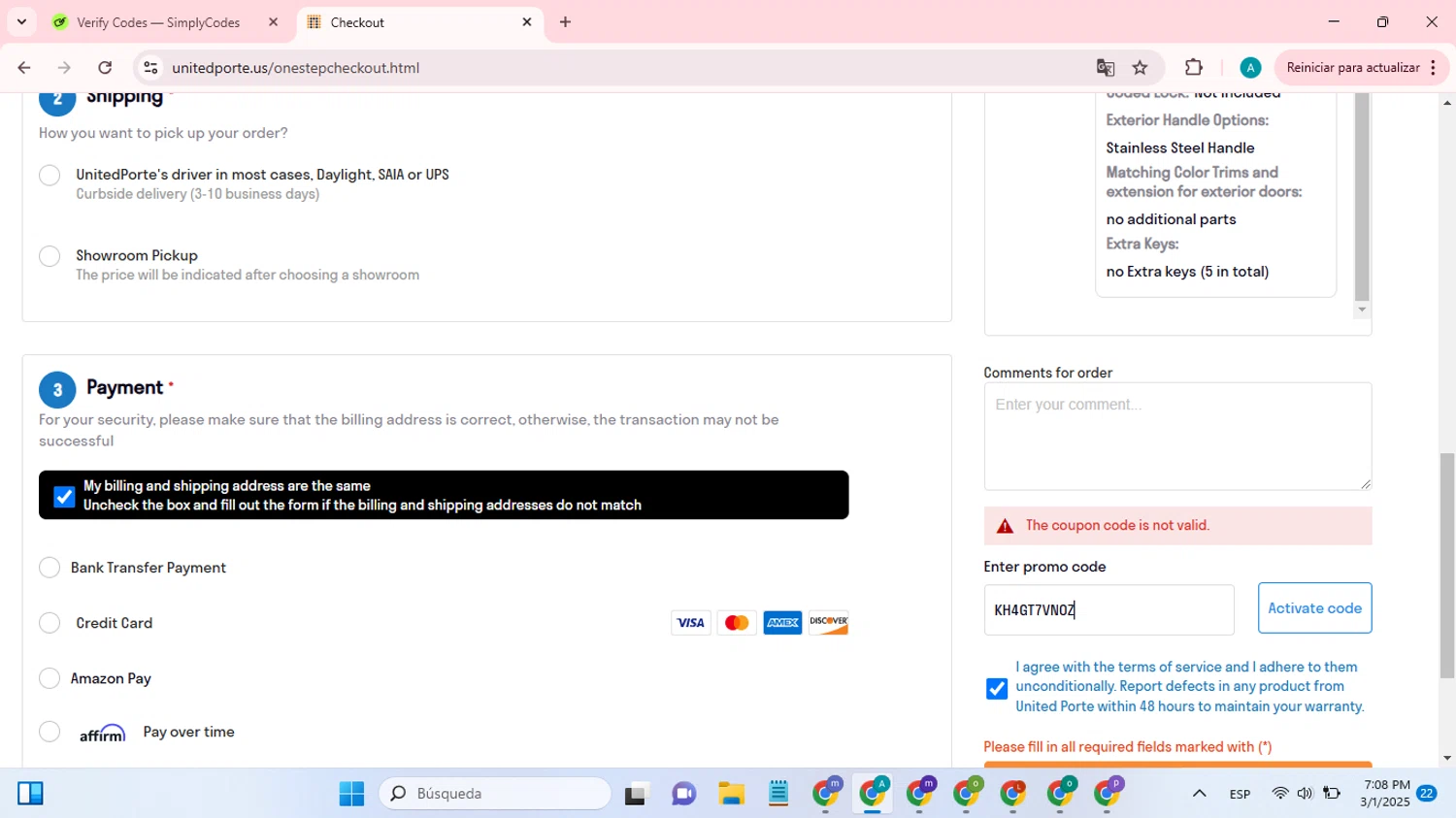Click the order summary inner scrollbar thumb
Screen dimensions: 1456x818
coord(1362,198)
